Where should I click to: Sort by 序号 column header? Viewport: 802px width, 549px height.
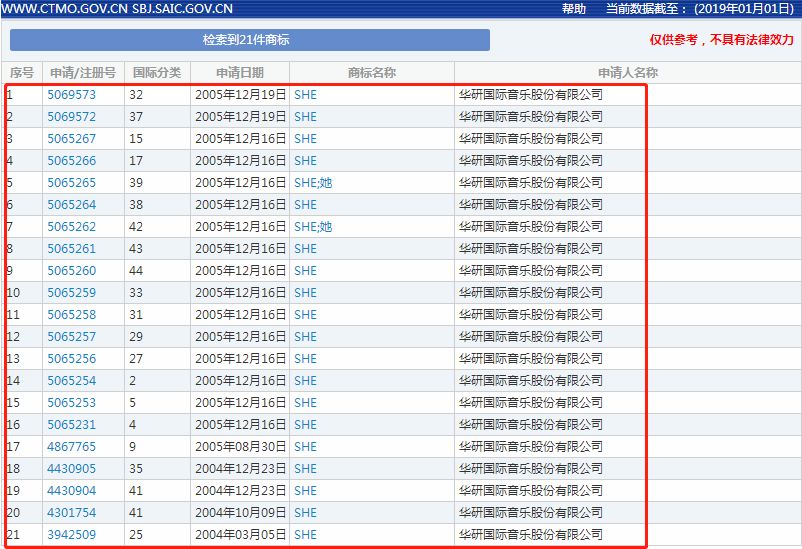tap(22, 73)
